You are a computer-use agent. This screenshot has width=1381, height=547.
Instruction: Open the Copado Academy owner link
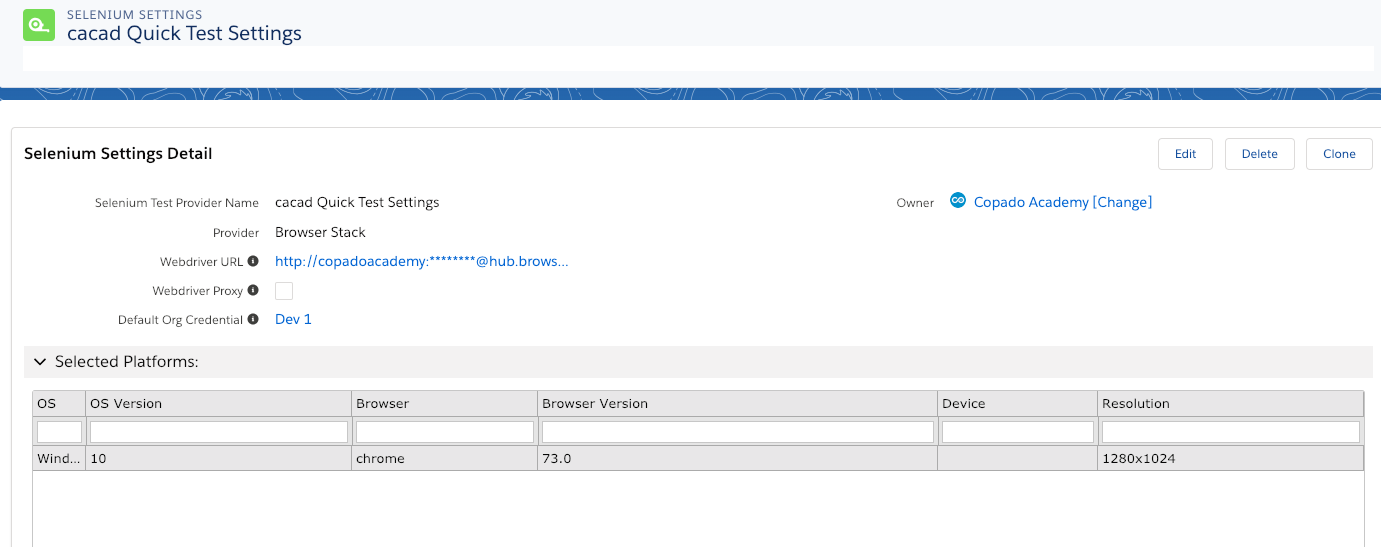(1031, 202)
